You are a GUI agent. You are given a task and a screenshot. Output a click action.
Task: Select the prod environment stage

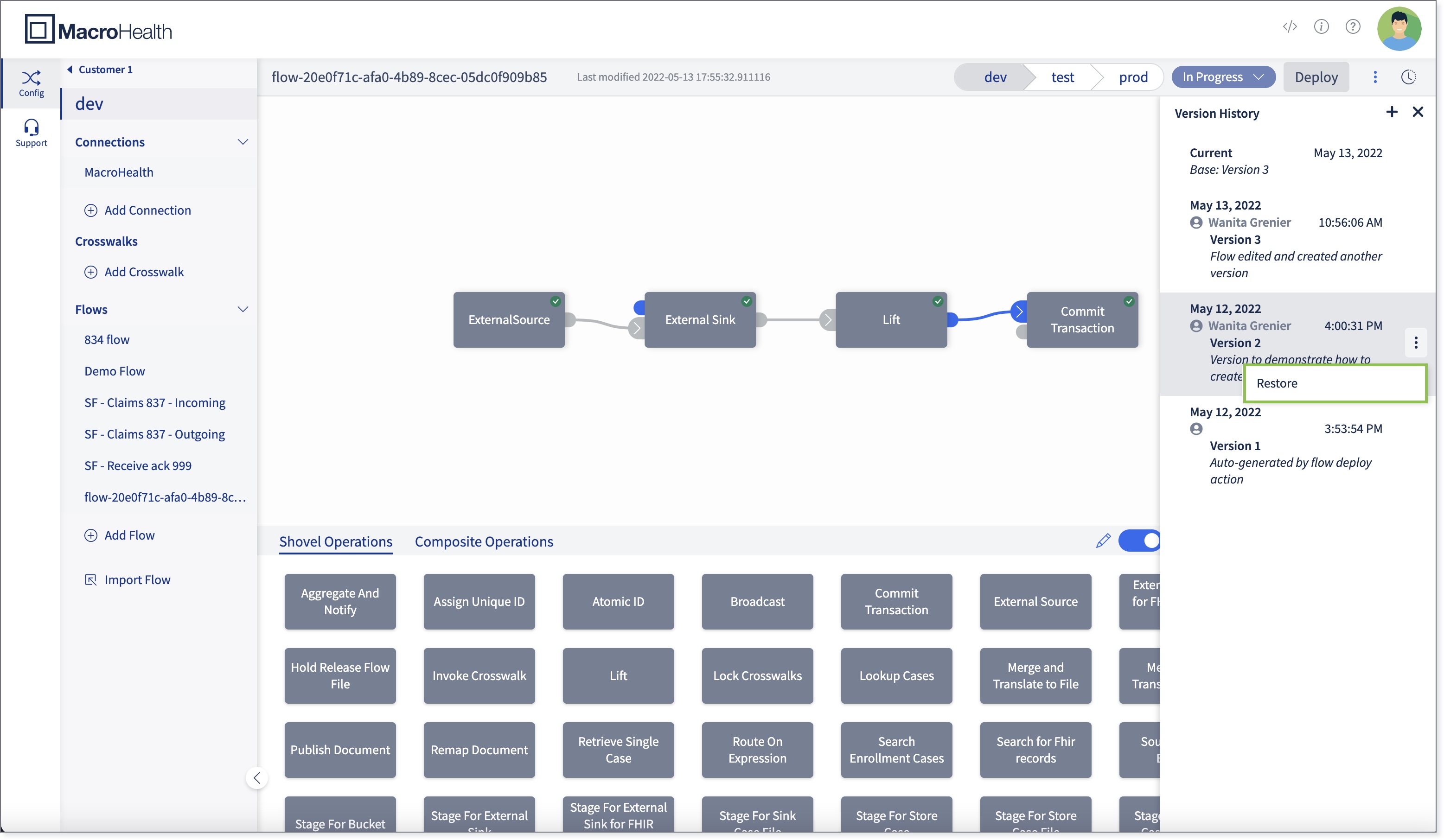[x=1133, y=77]
